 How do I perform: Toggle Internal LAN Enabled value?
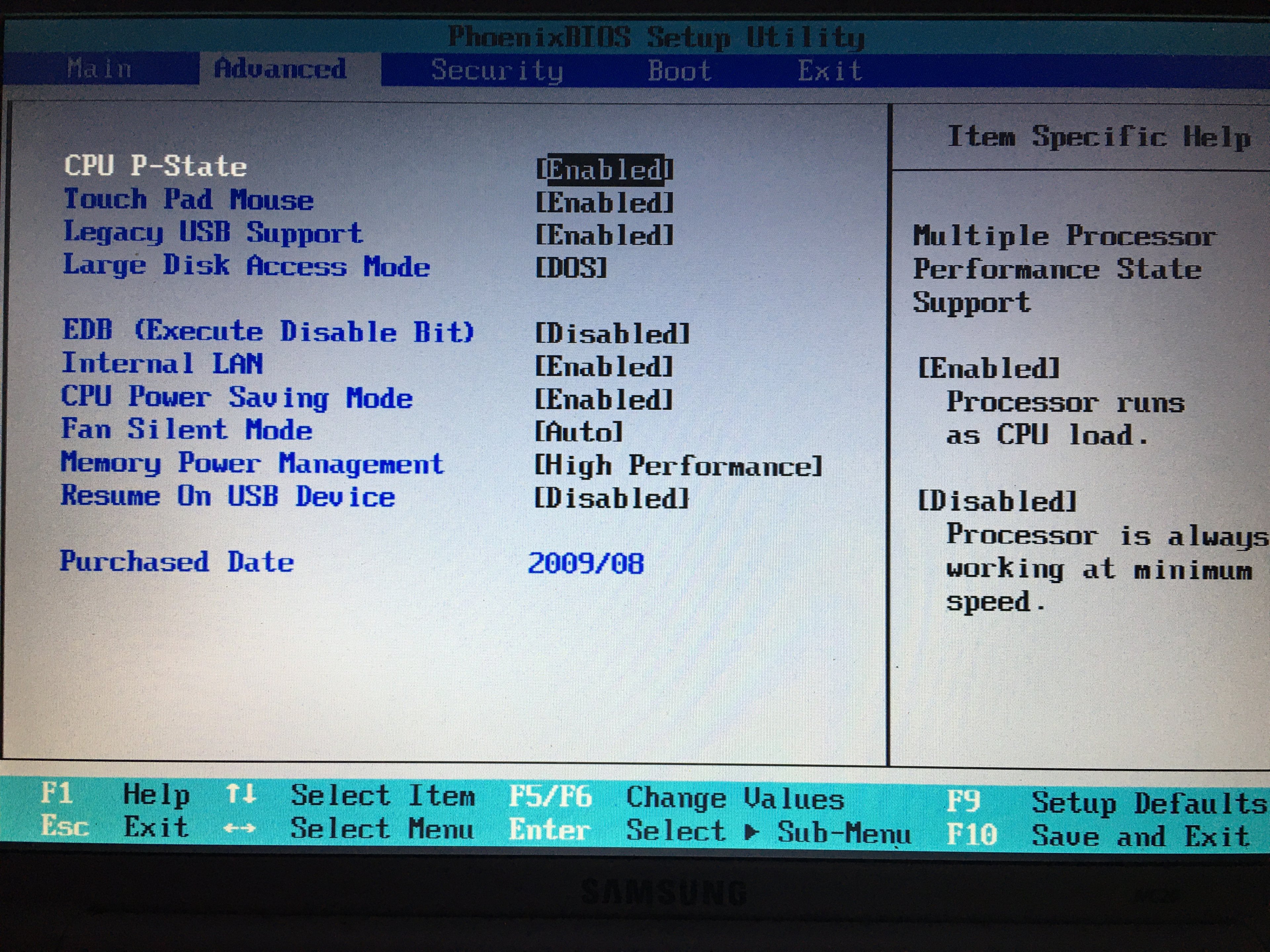point(604,367)
